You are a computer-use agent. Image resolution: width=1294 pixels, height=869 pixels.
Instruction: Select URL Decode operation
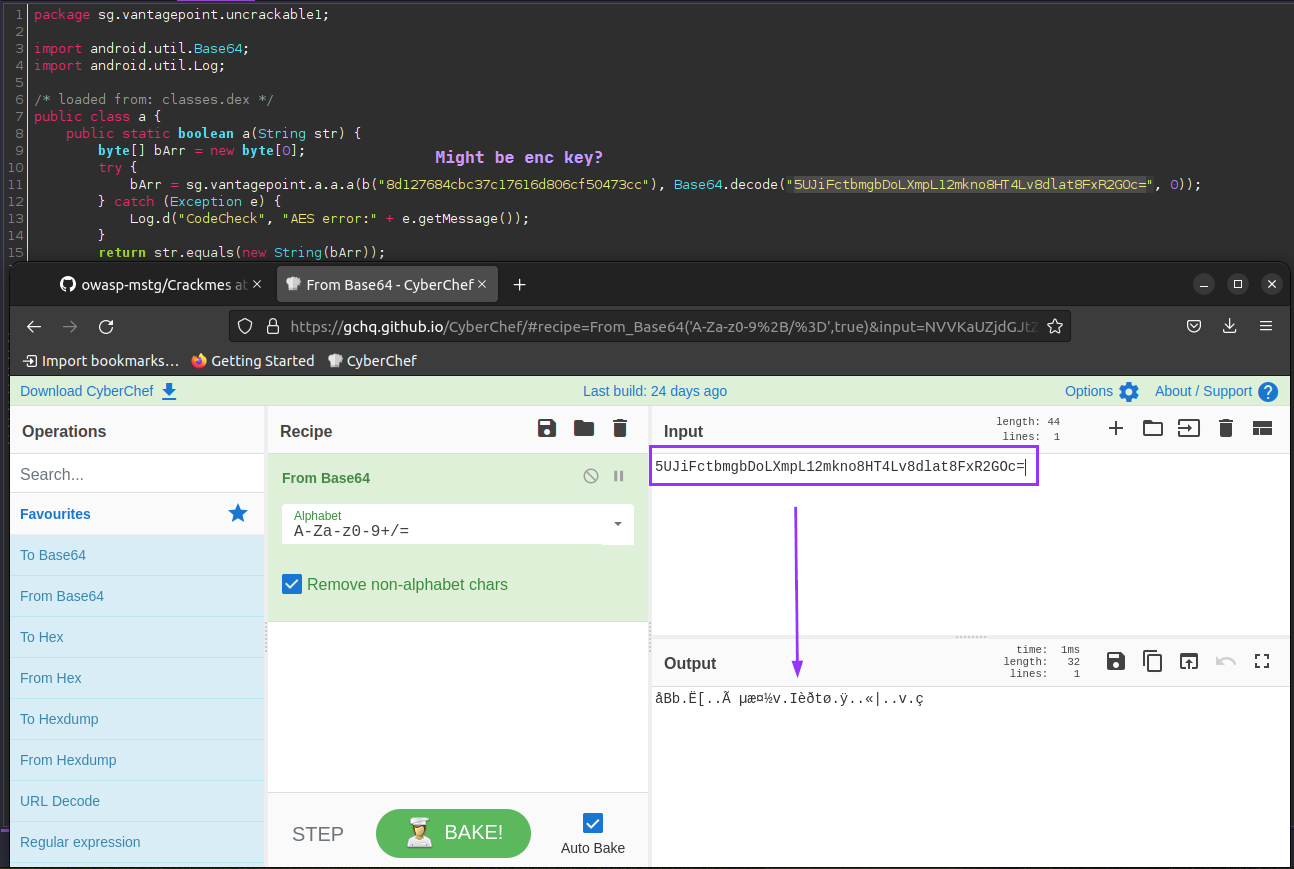[138, 801]
